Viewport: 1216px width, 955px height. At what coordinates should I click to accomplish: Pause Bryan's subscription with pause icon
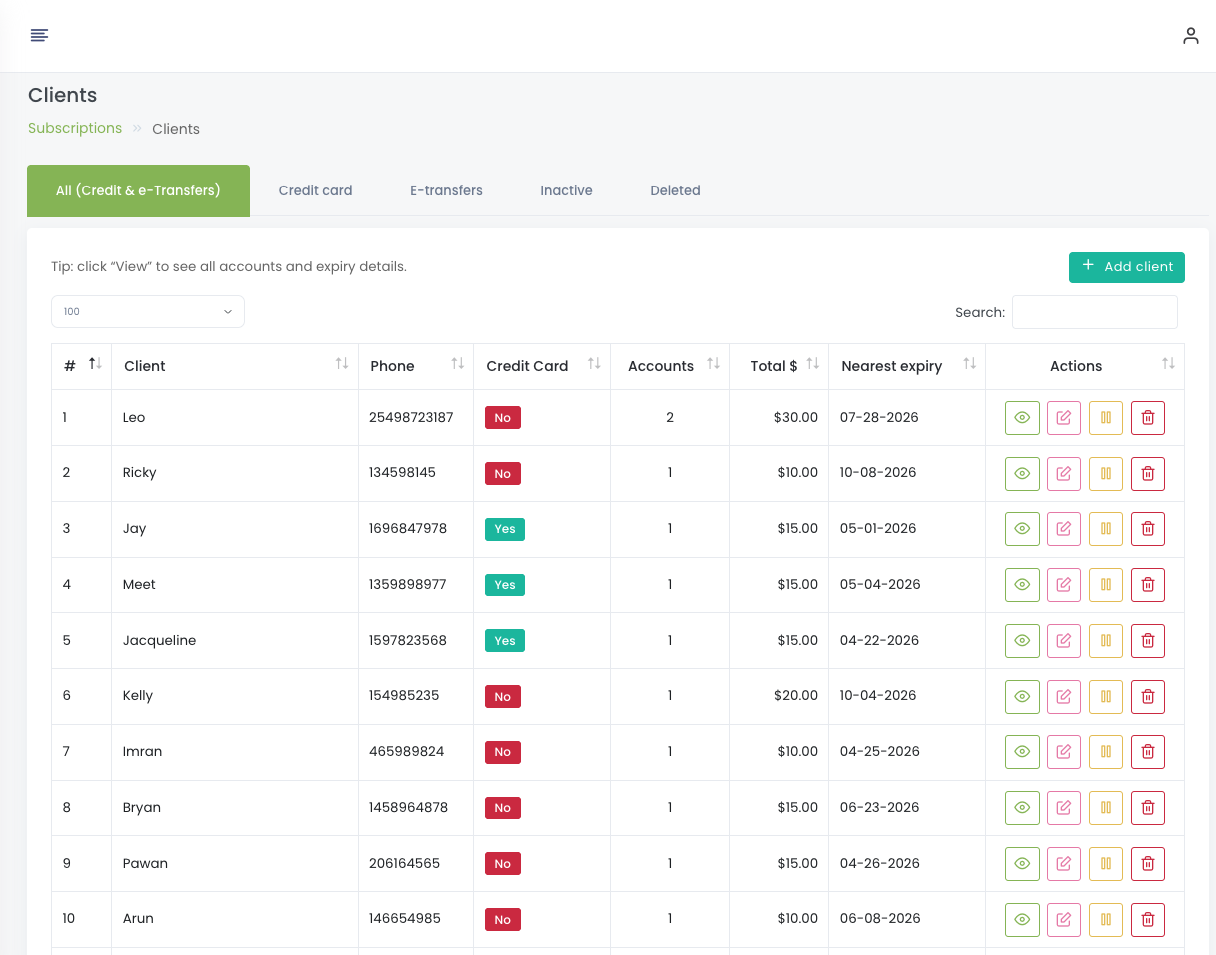tap(1106, 808)
